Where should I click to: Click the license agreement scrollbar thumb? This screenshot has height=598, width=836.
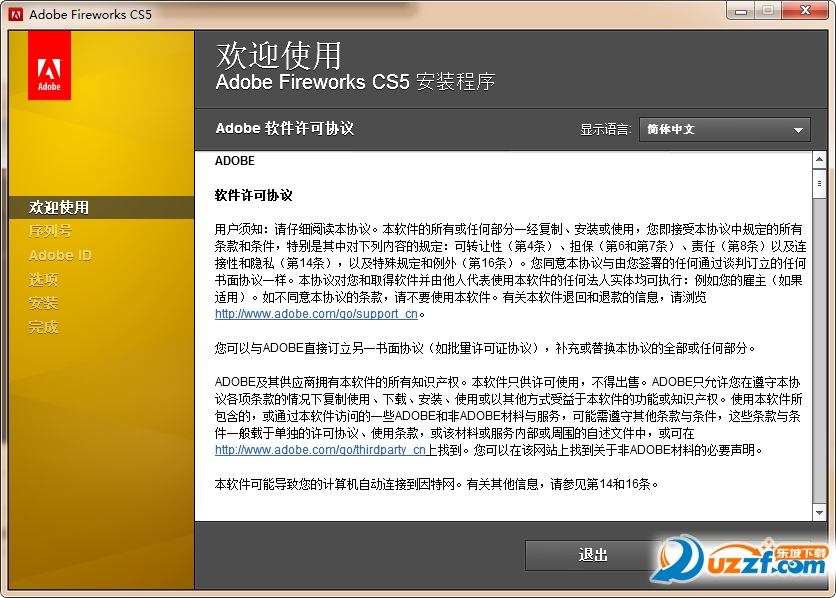click(x=819, y=184)
